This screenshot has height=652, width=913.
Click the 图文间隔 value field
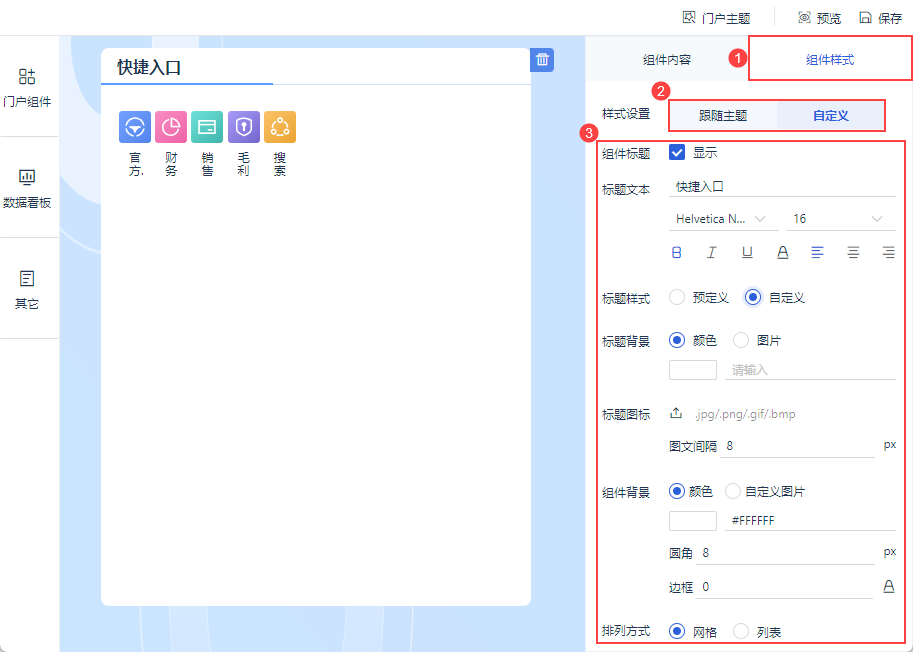[x=797, y=446]
